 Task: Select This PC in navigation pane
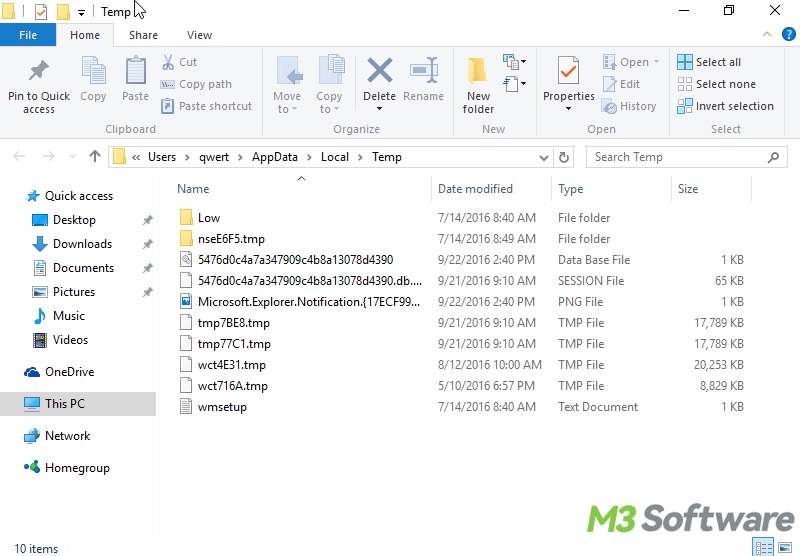(78, 404)
